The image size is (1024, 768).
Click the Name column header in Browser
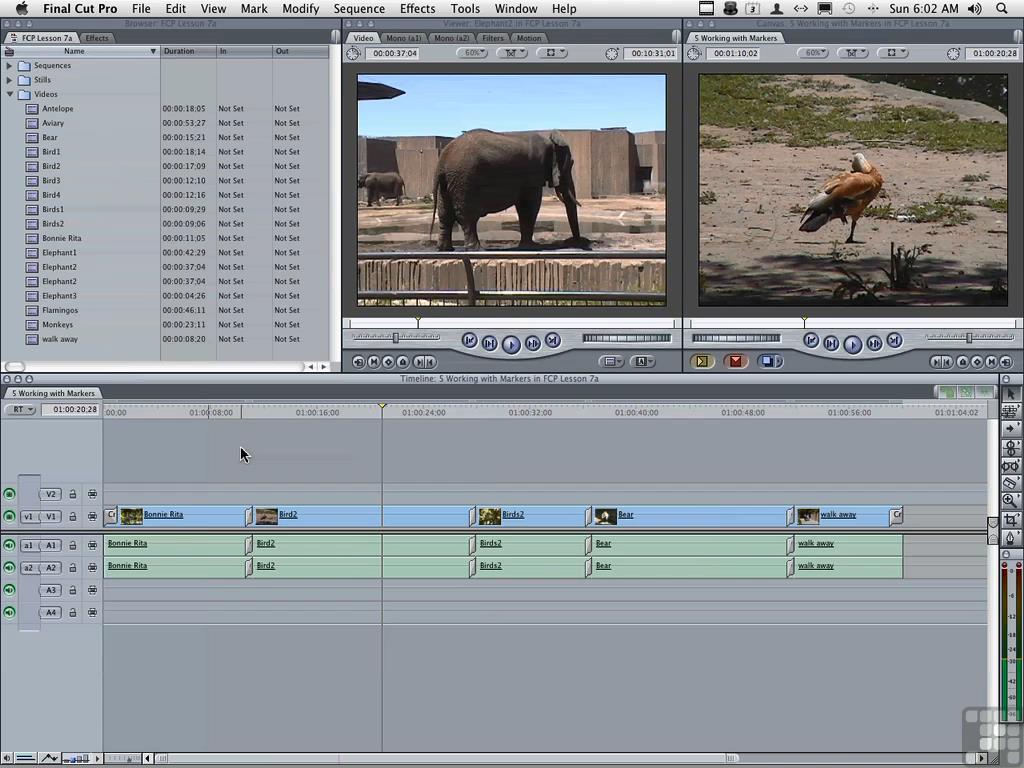81,51
